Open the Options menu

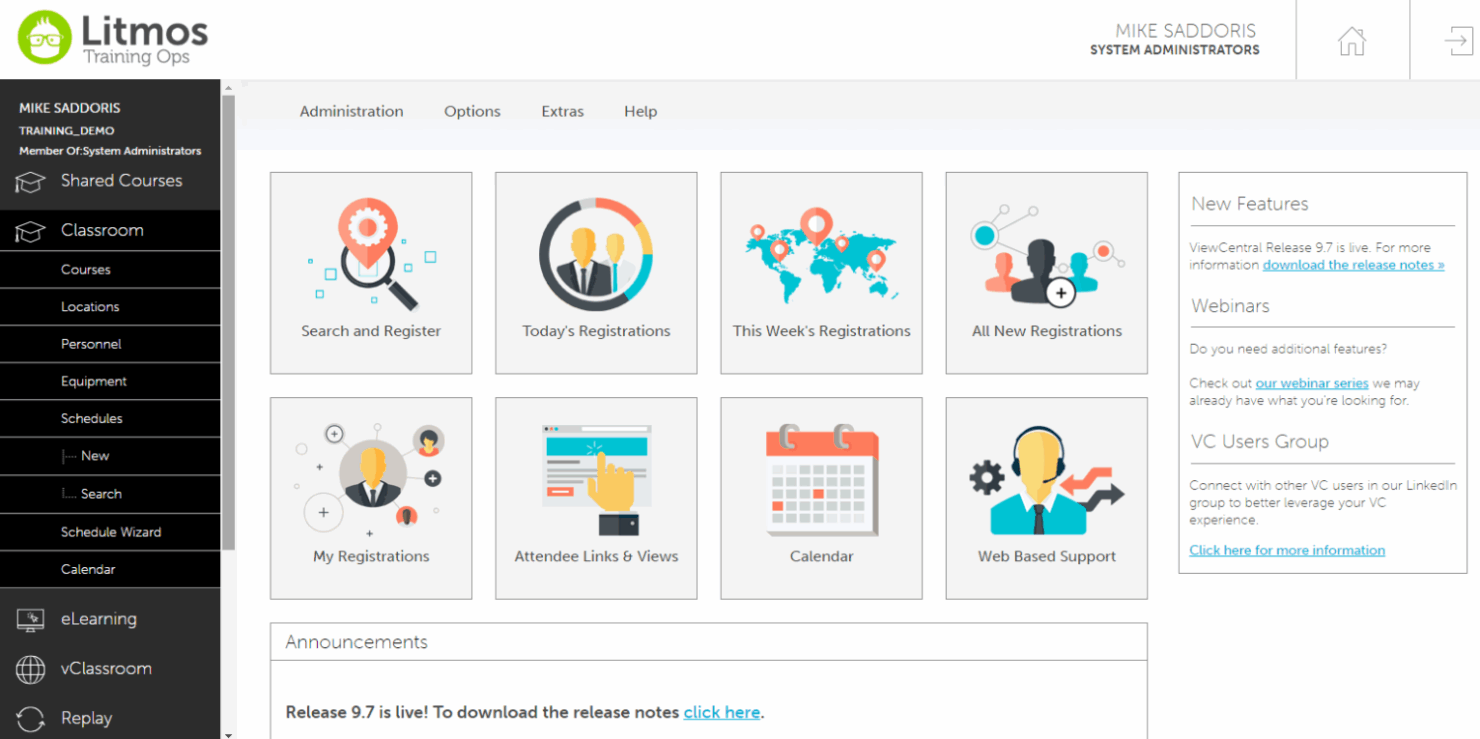[472, 112]
